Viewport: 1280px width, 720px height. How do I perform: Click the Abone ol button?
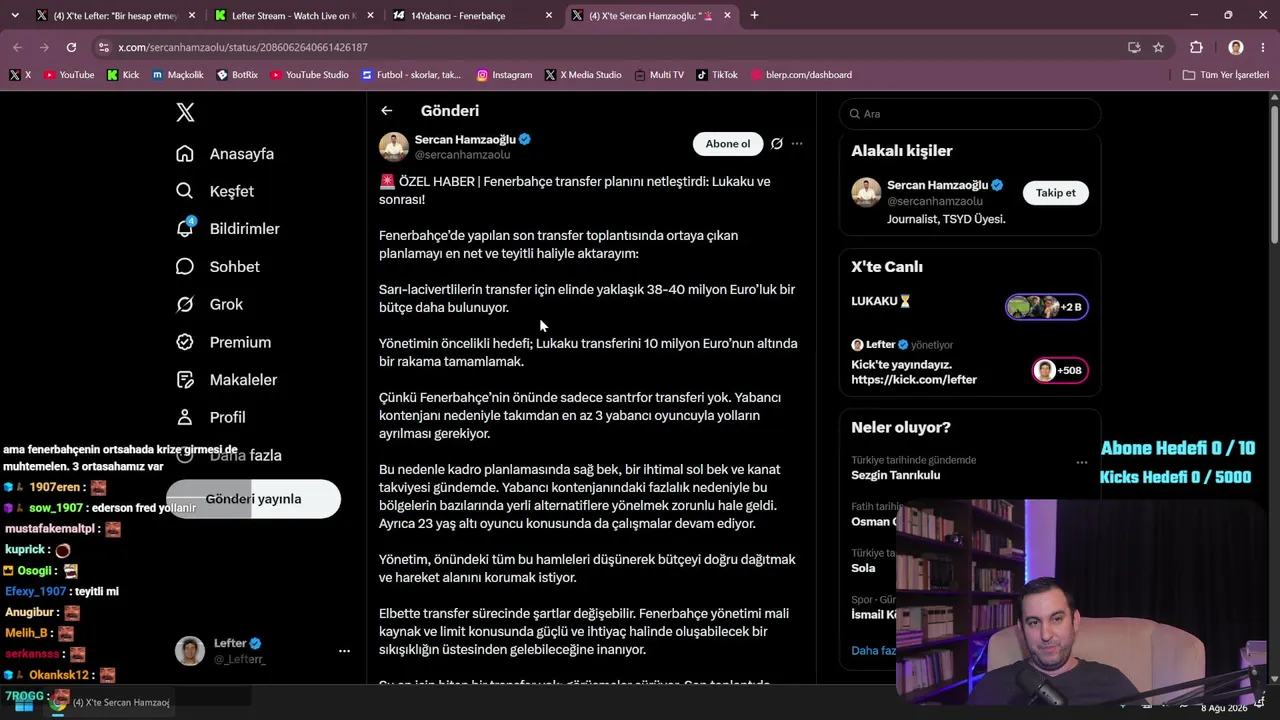click(x=728, y=144)
